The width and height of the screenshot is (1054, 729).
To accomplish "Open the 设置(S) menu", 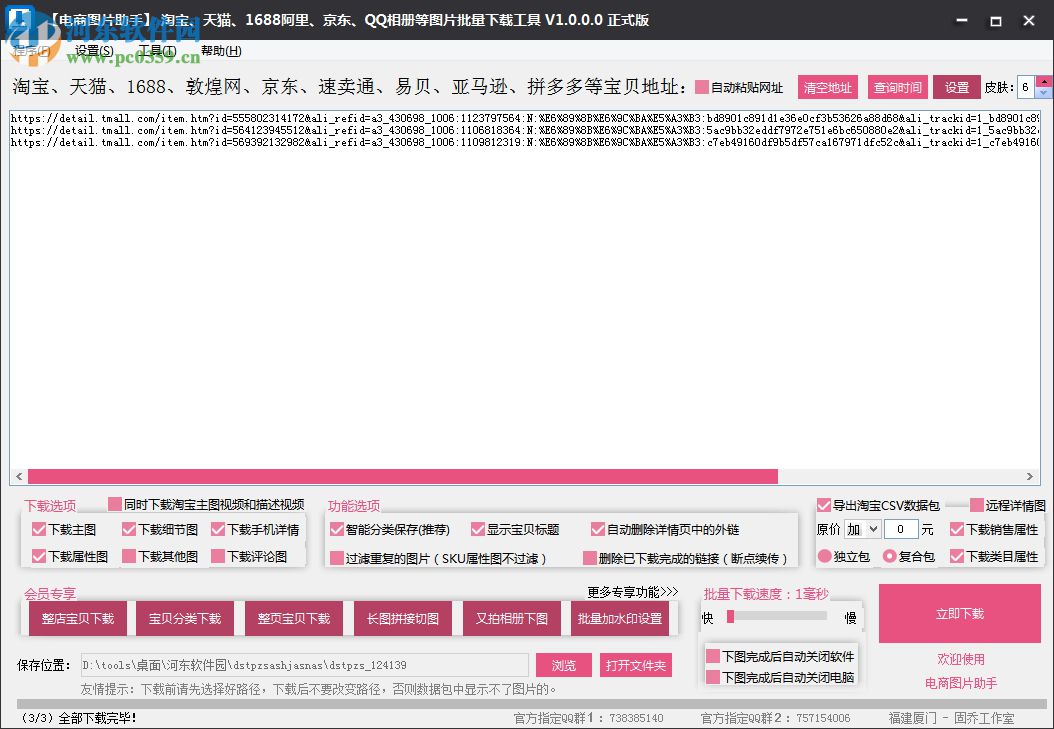I will point(94,50).
